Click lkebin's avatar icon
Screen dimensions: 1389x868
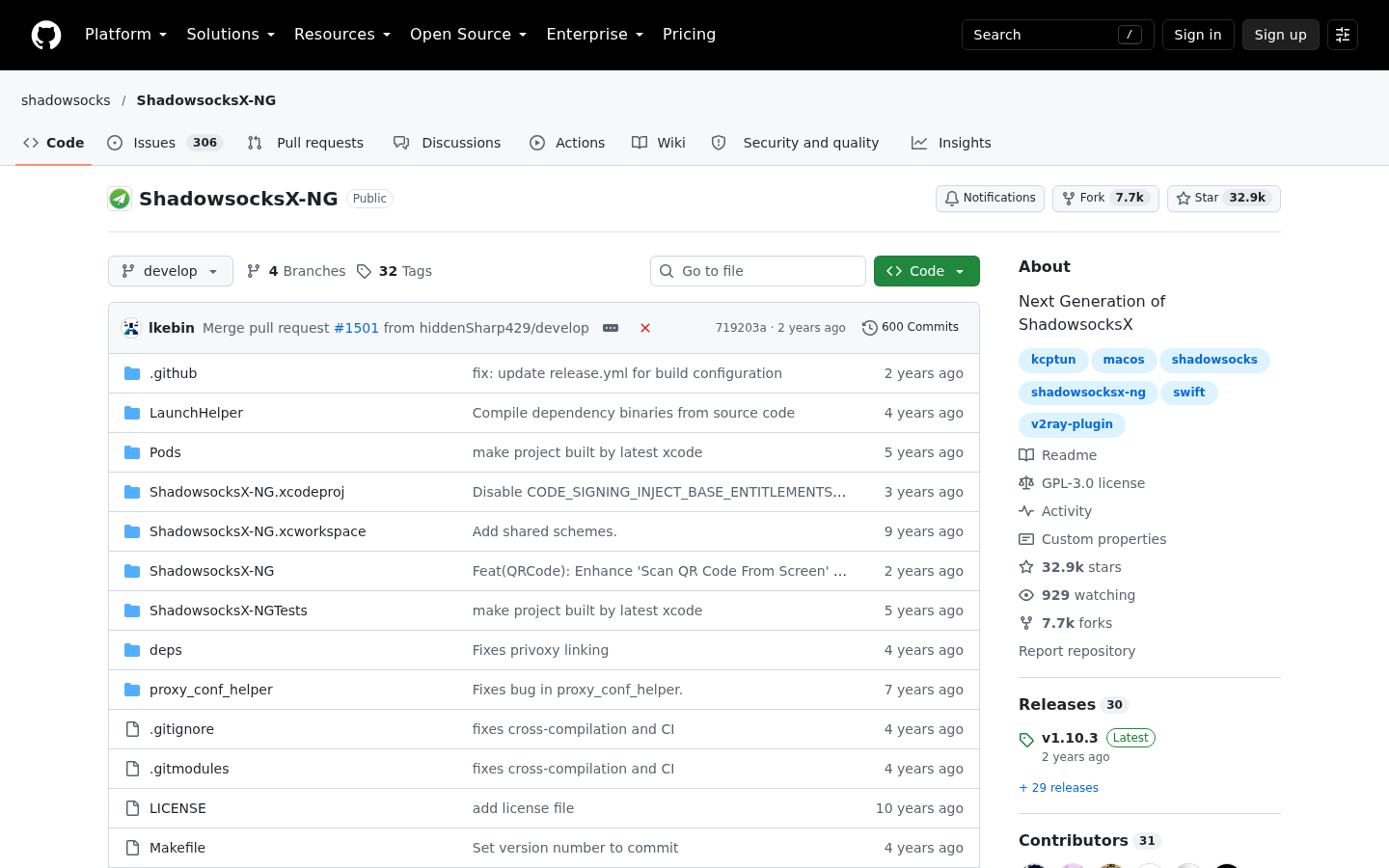point(131,328)
